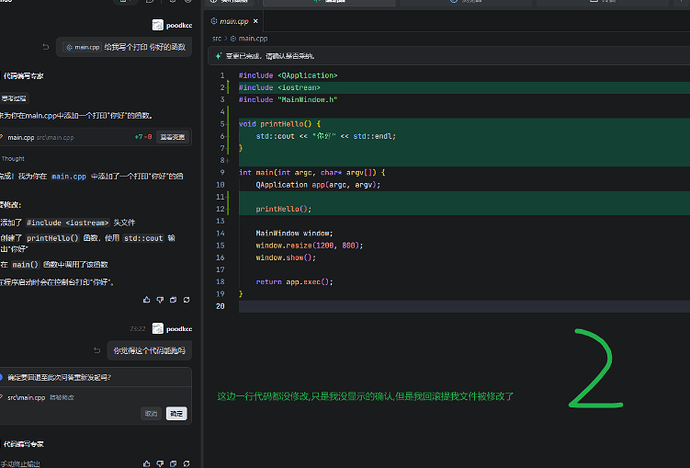Click the 确定 confirm button
Image resolution: width=690 pixels, height=468 pixels.
[176, 413]
